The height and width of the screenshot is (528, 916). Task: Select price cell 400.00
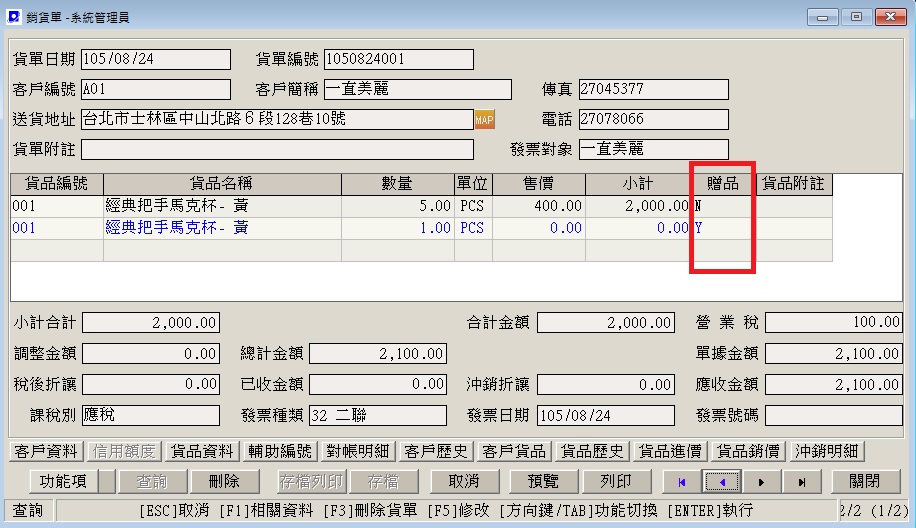tap(539, 206)
